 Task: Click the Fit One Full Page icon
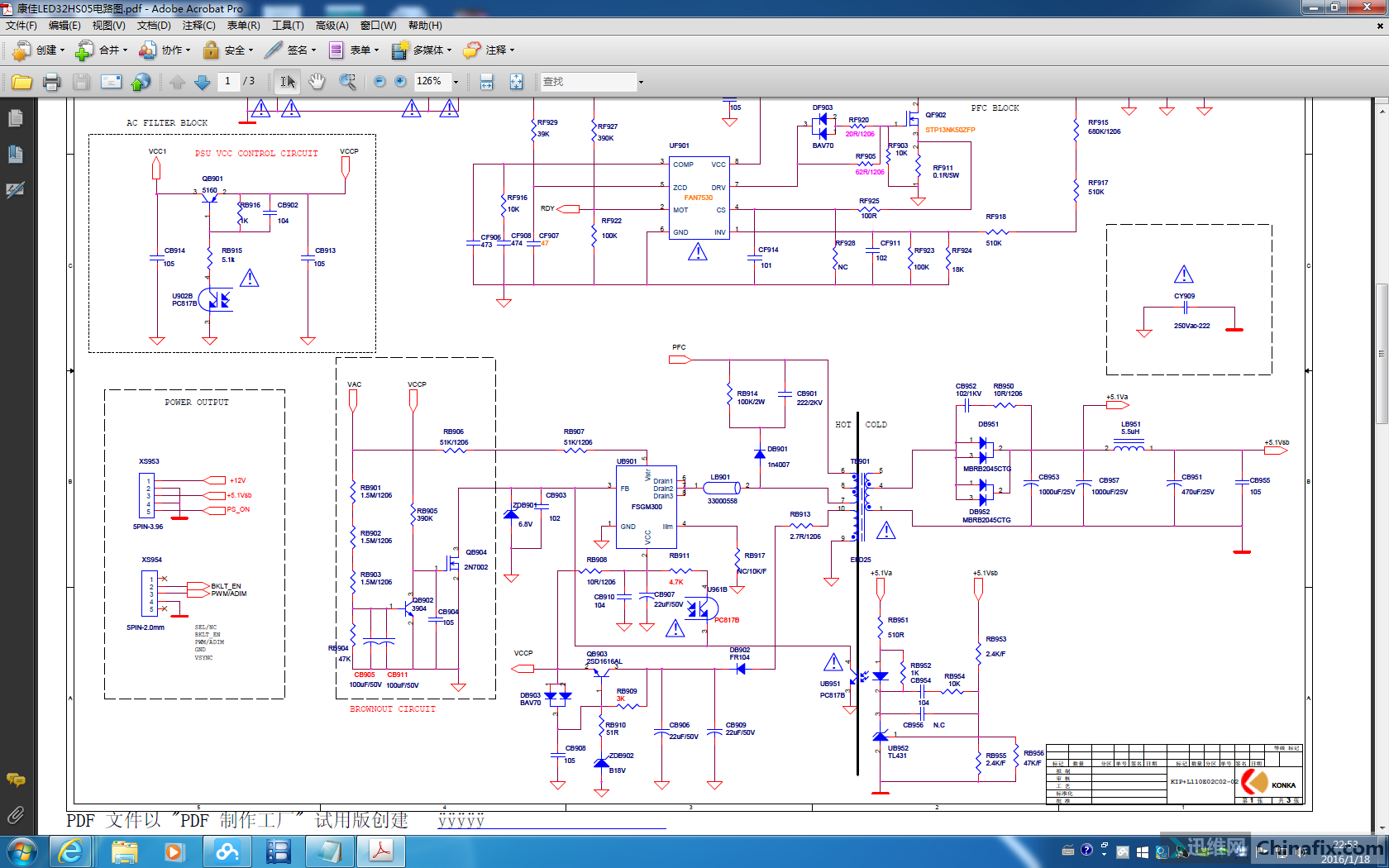click(x=517, y=82)
